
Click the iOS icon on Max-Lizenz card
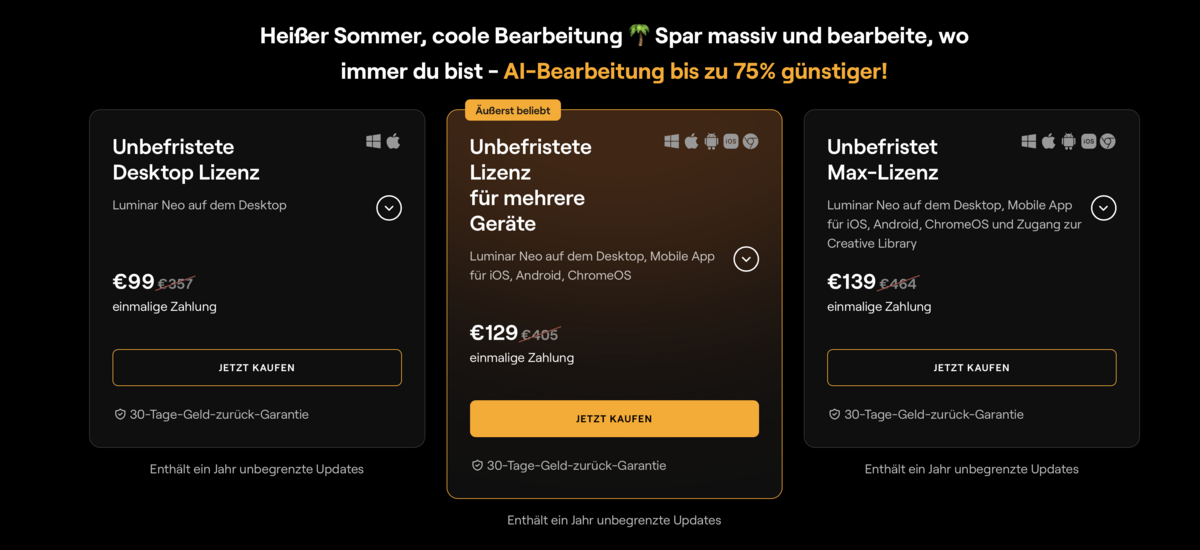[1088, 142]
